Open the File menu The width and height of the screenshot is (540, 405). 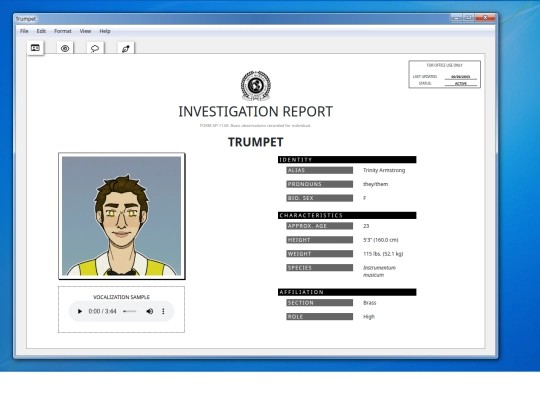pyautogui.click(x=24, y=31)
